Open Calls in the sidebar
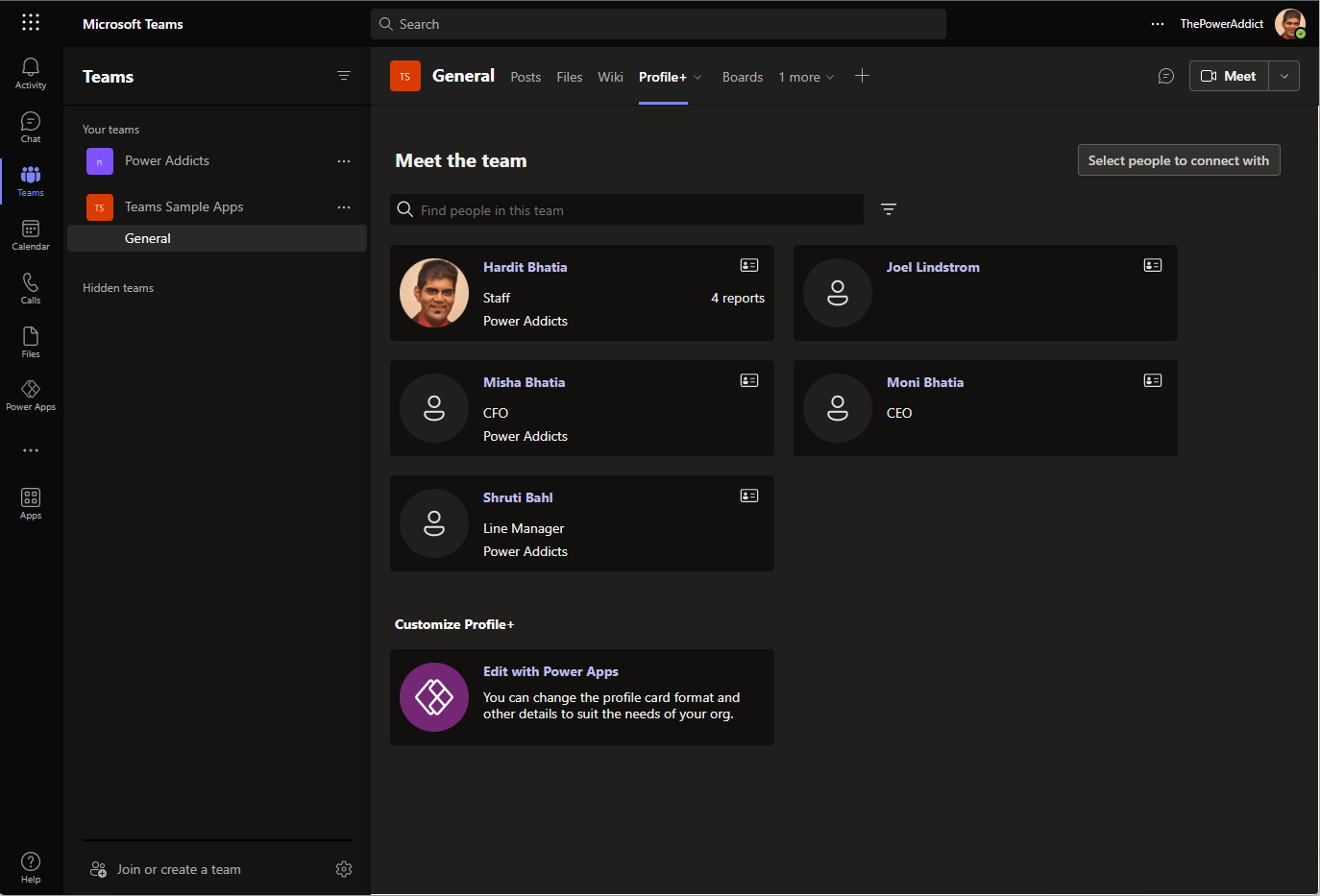 pyautogui.click(x=31, y=288)
